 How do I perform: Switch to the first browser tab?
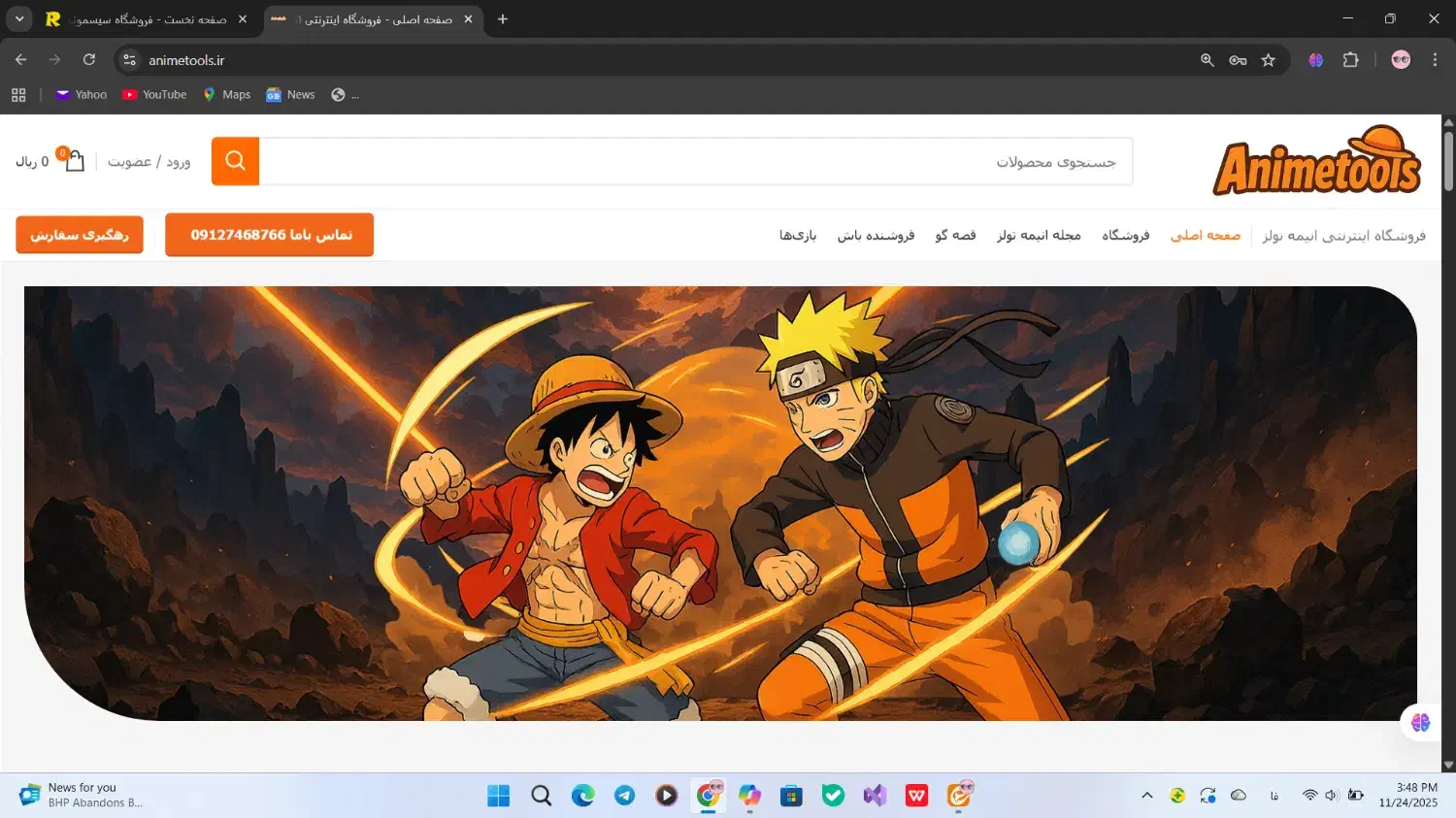tap(146, 19)
